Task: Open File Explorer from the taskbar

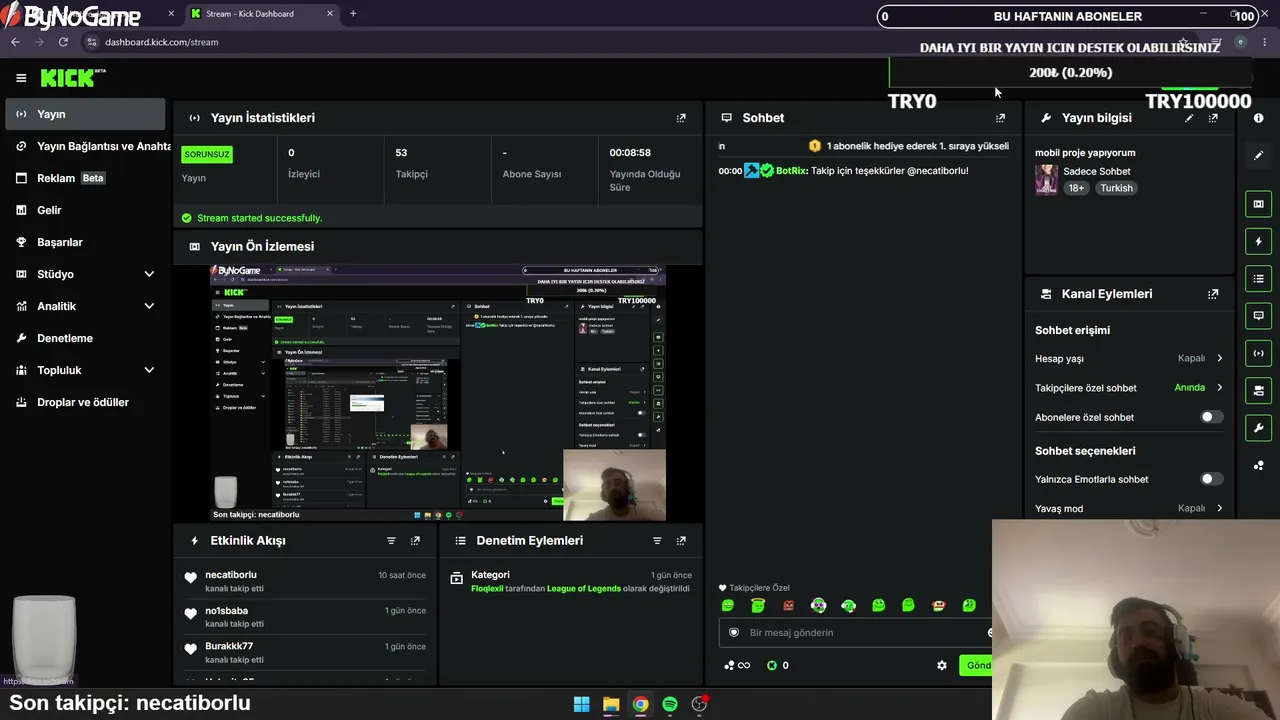Action: (x=611, y=704)
